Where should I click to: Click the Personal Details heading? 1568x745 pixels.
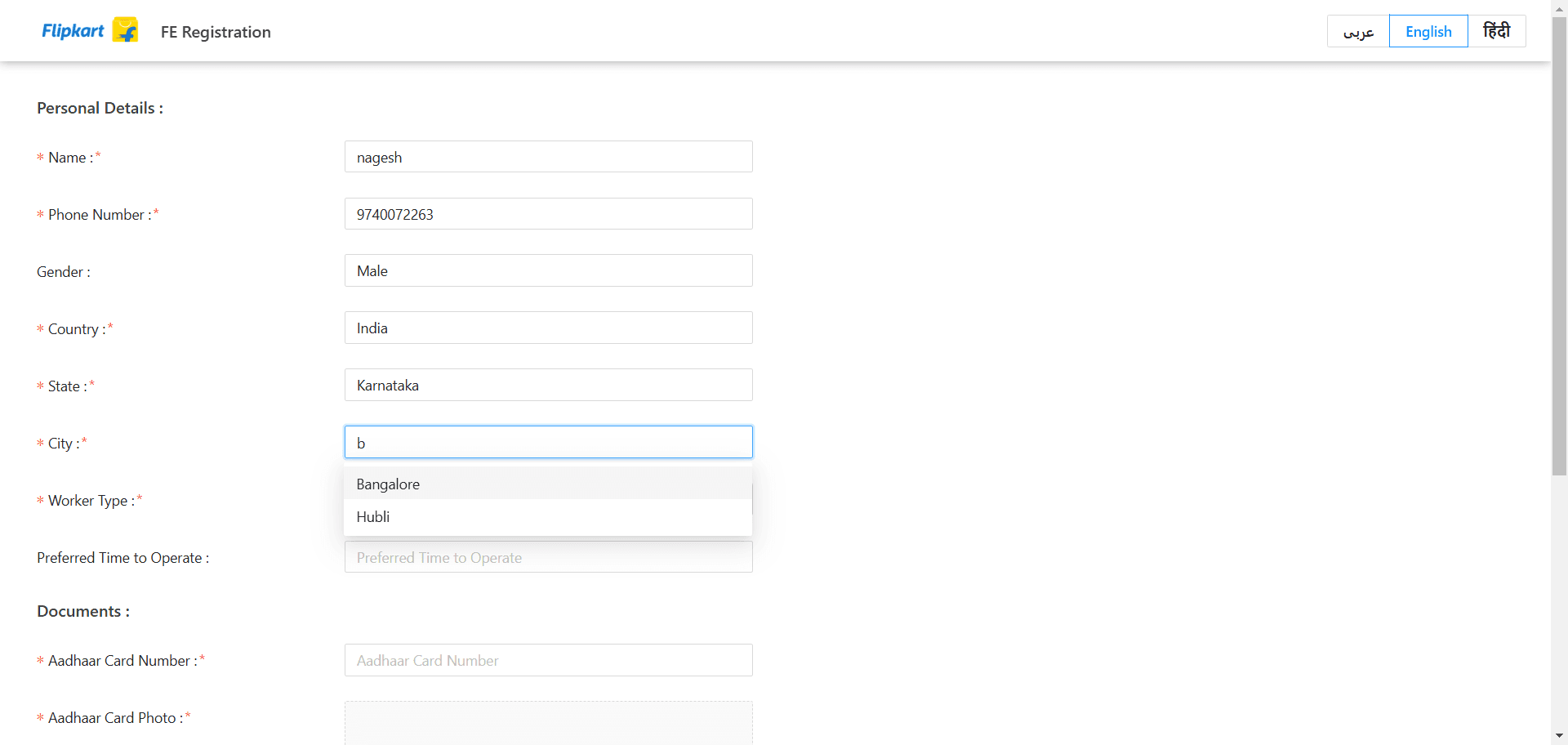[x=100, y=108]
